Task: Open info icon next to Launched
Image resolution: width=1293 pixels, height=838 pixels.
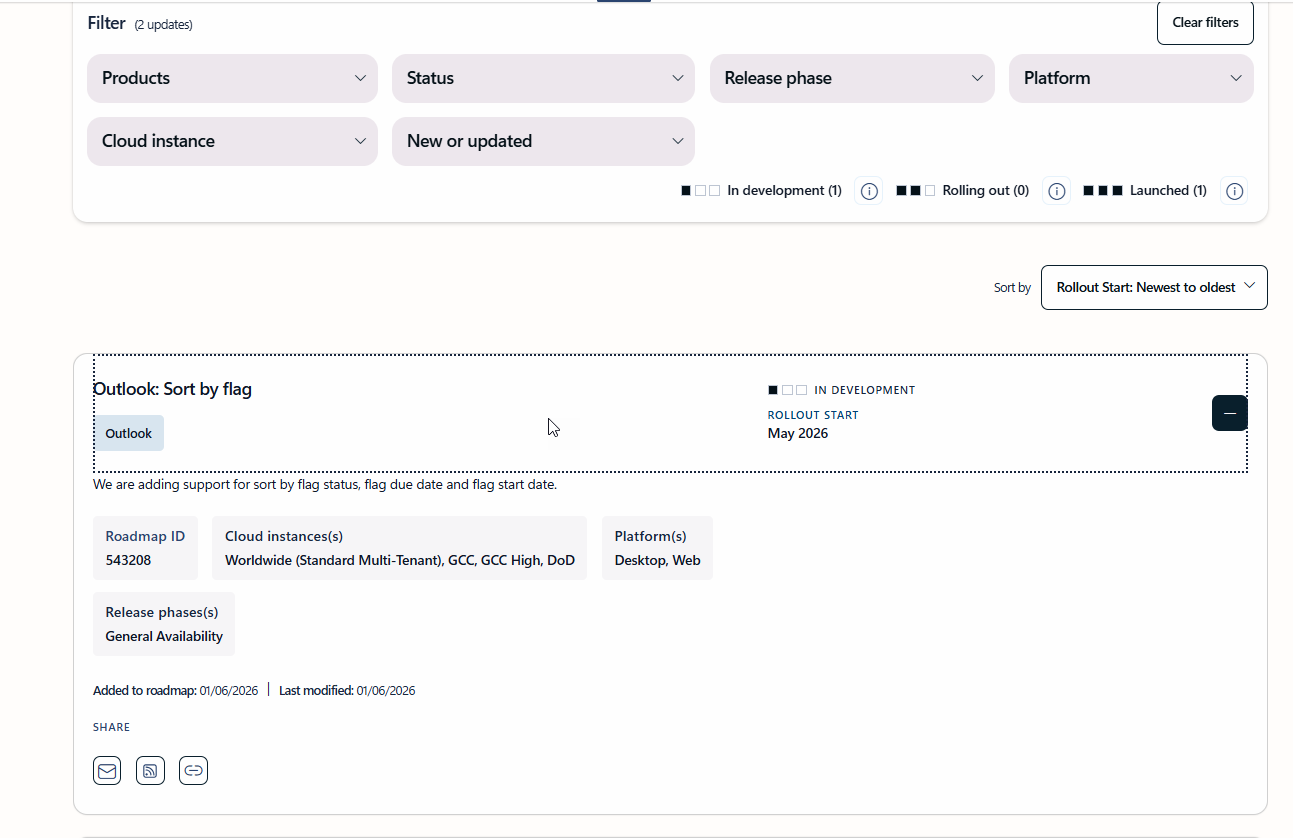Action: (1234, 191)
